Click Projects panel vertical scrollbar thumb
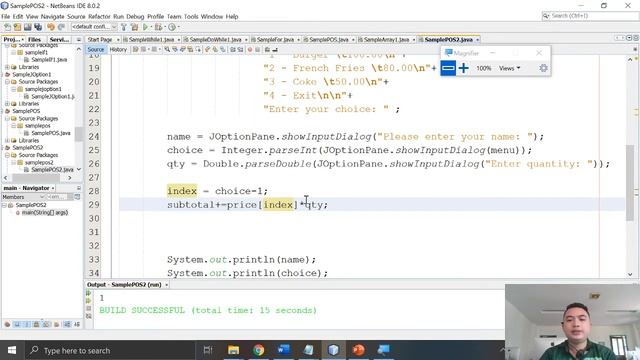Viewport: 640px width, 360px height. click(x=79, y=134)
